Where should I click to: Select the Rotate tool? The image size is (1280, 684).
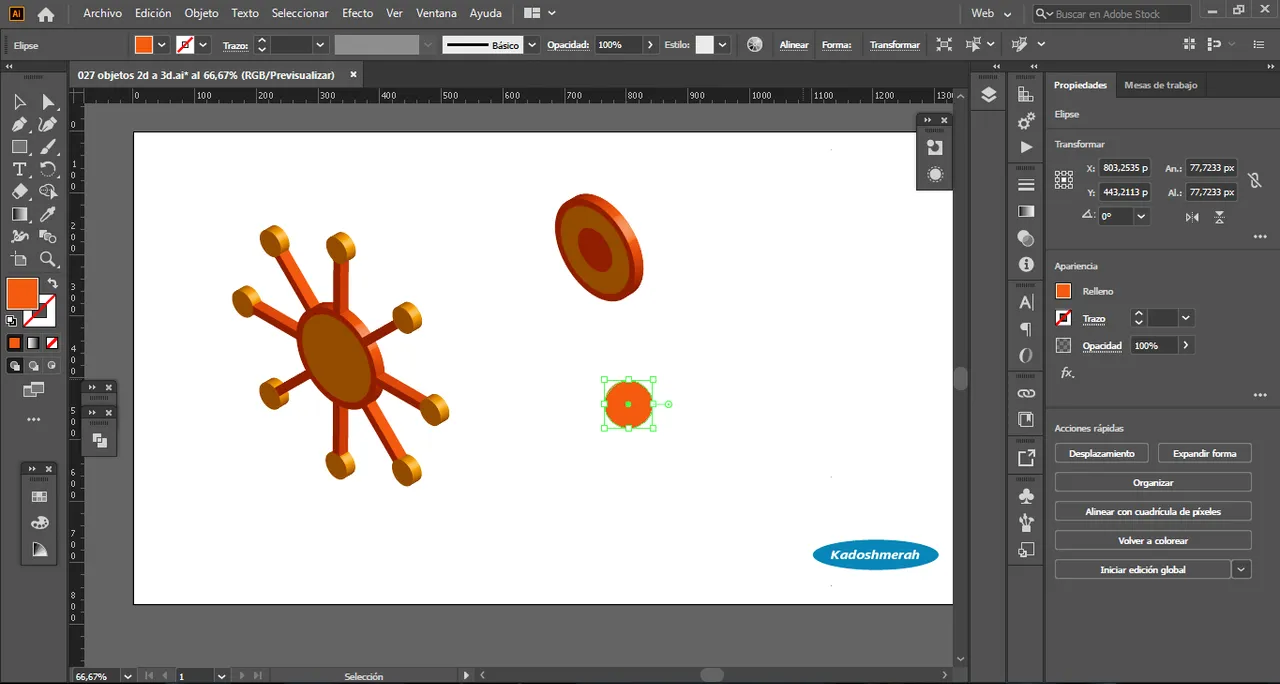click(x=48, y=169)
